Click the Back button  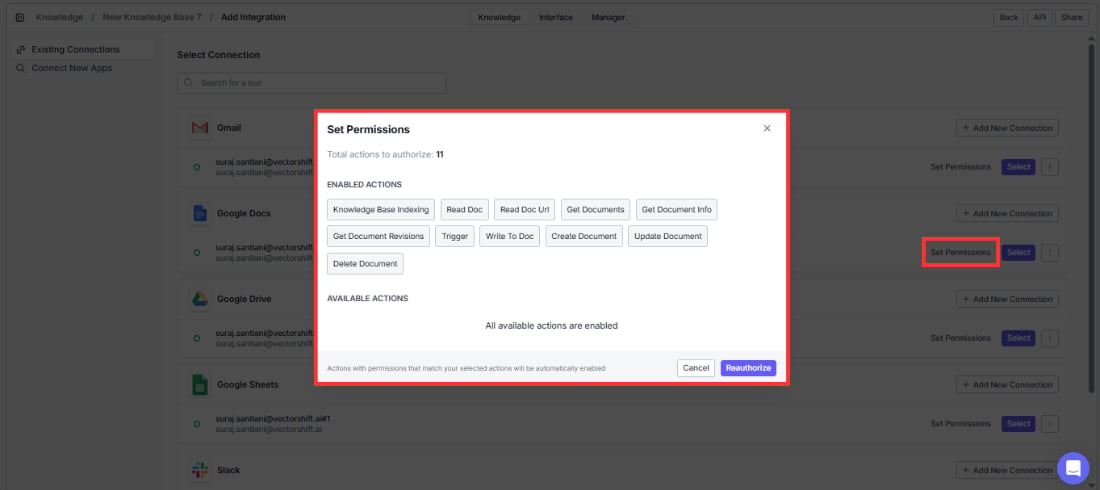click(x=1008, y=18)
